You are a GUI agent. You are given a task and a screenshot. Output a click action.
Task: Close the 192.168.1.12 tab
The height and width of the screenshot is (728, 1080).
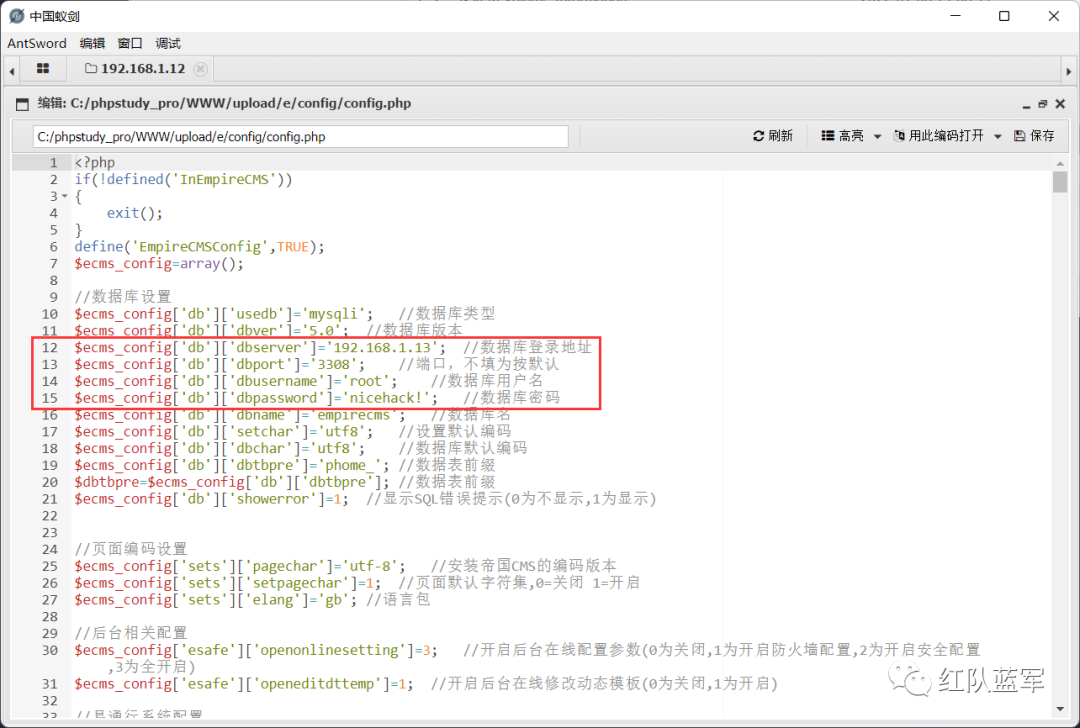(200, 68)
